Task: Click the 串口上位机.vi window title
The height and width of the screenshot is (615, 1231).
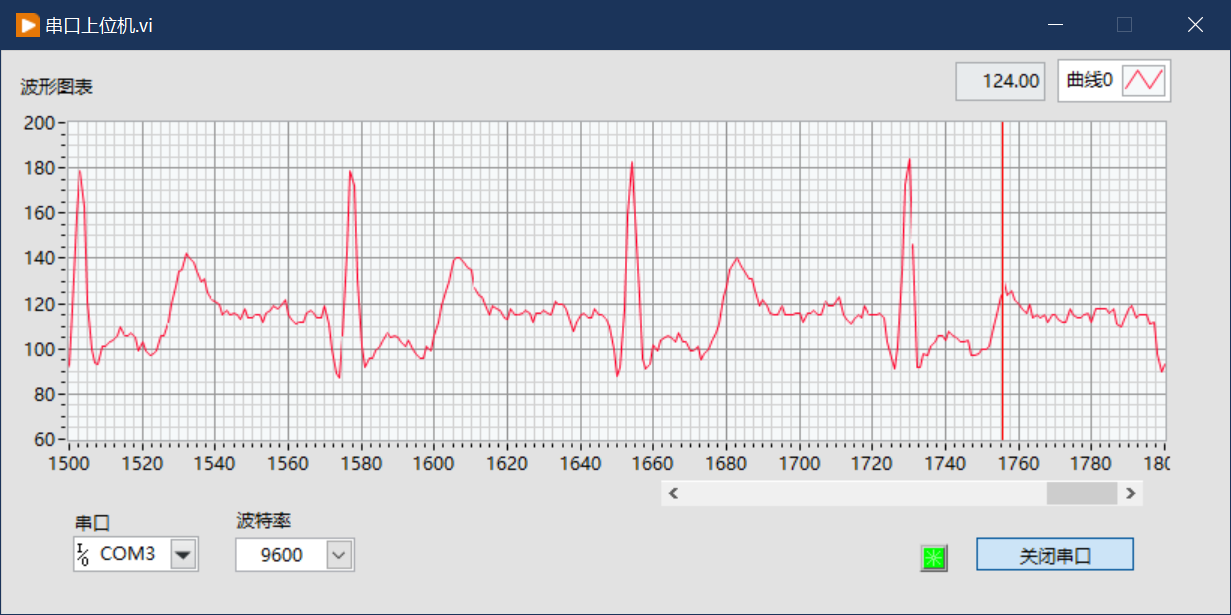Action: point(99,26)
